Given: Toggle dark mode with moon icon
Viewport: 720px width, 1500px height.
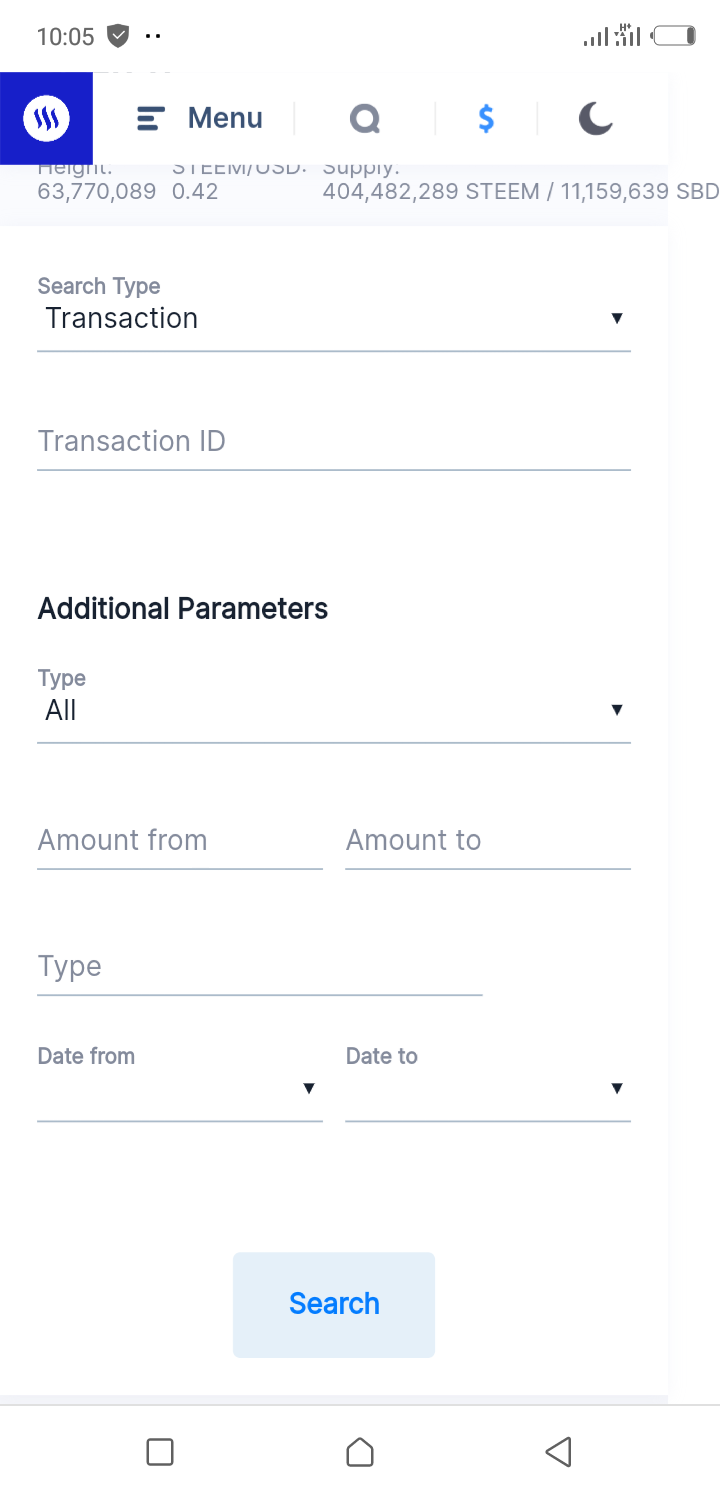Looking at the screenshot, I should coord(596,119).
